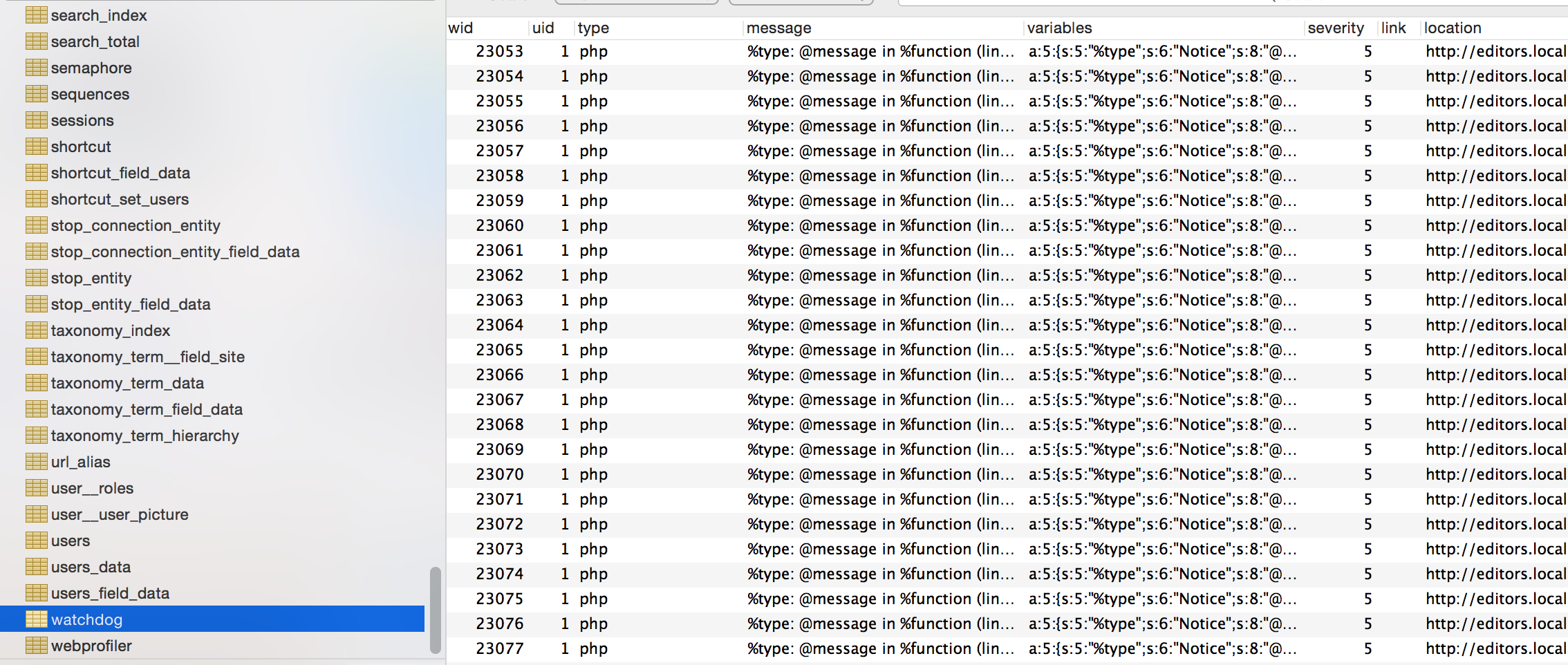This screenshot has width=1568, height=665.
Task: Click the table icon beside shortcut_field_data
Action: 37,172
